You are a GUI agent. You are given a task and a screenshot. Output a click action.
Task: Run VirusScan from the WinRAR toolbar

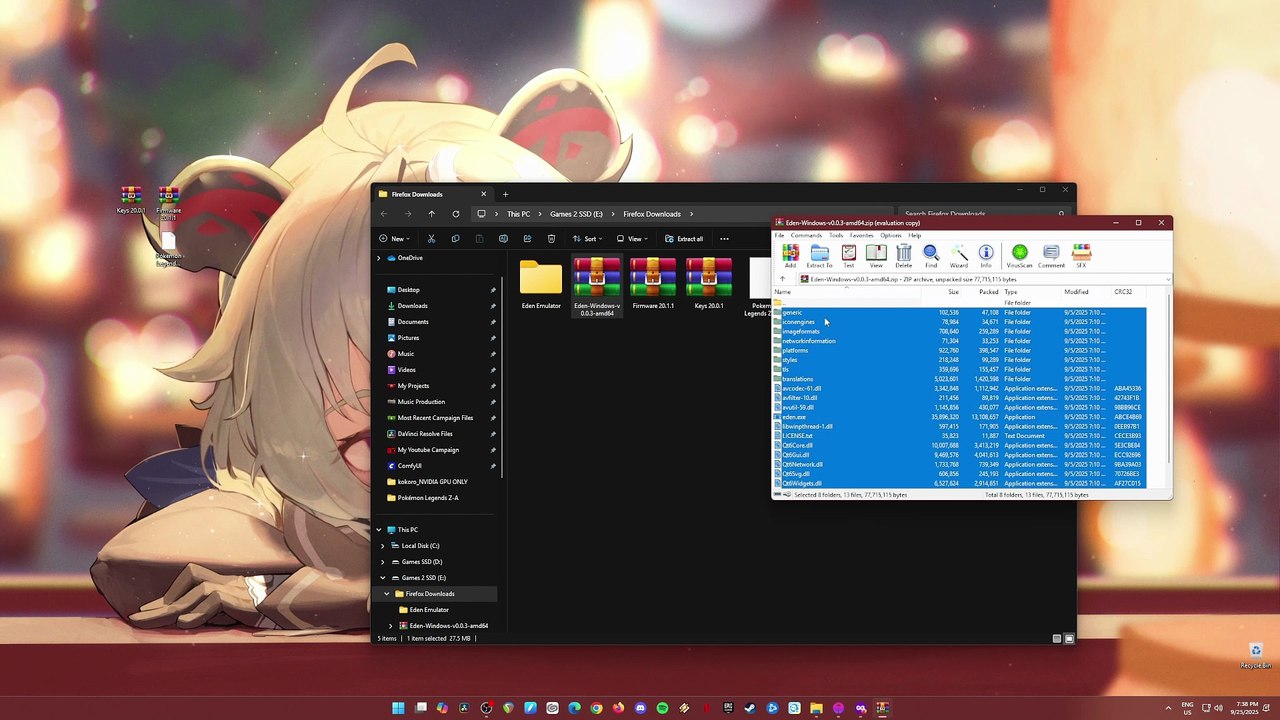point(1020,256)
